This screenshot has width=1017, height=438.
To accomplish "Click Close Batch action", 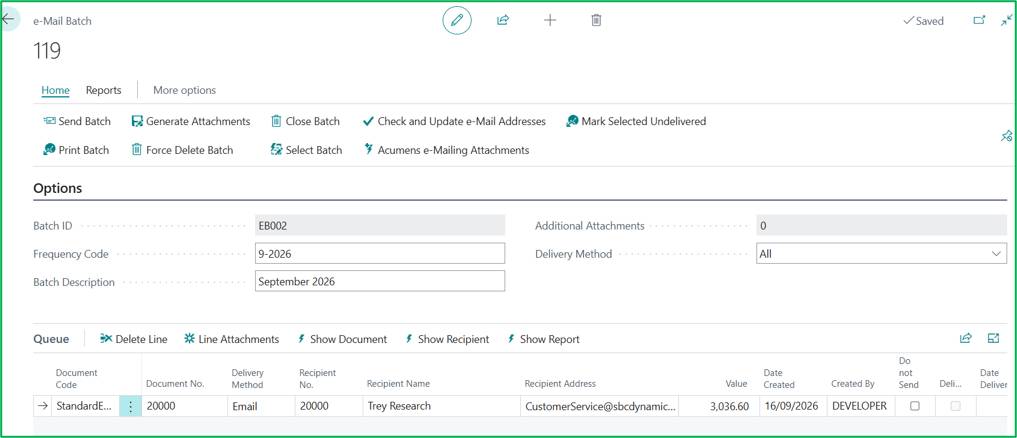I will (x=305, y=121).
